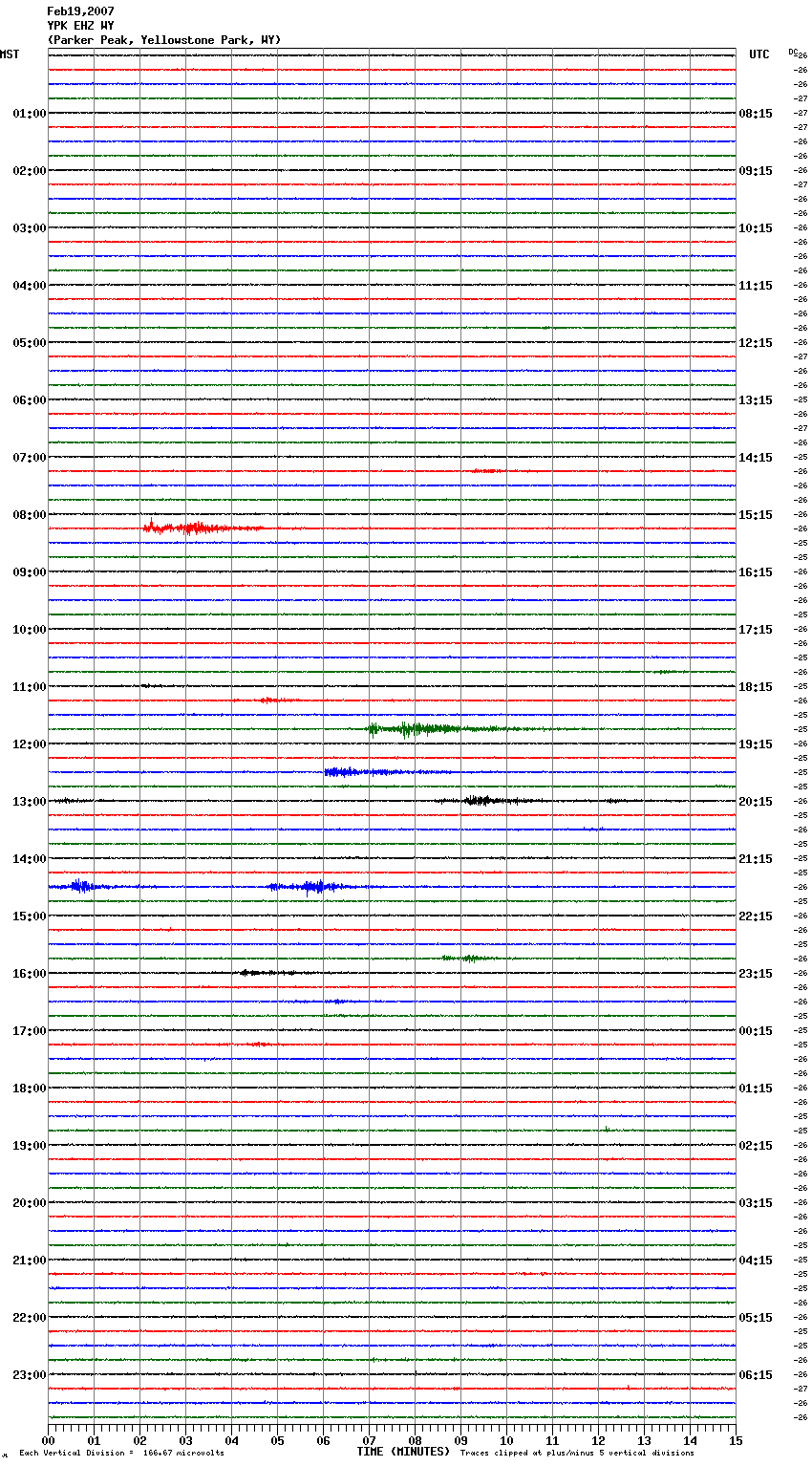Click the 08:15 UTC time label

coord(756,114)
